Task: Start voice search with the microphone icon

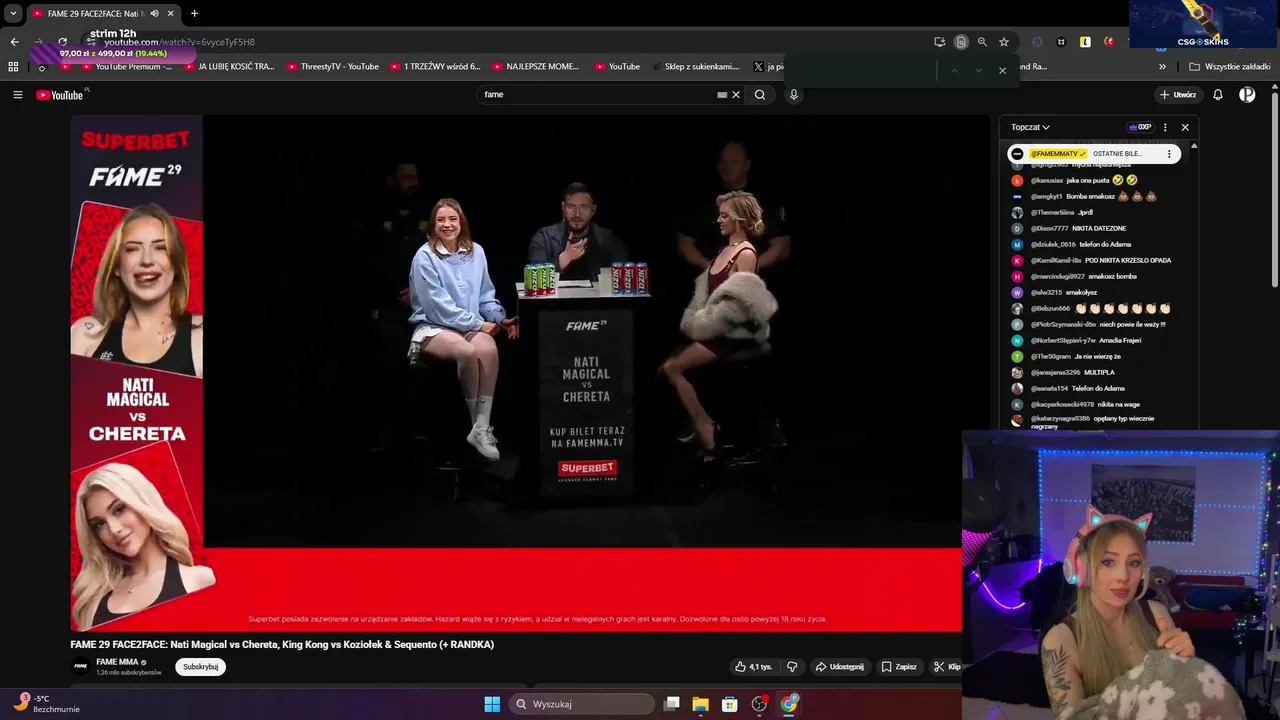Action: [794, 95]
